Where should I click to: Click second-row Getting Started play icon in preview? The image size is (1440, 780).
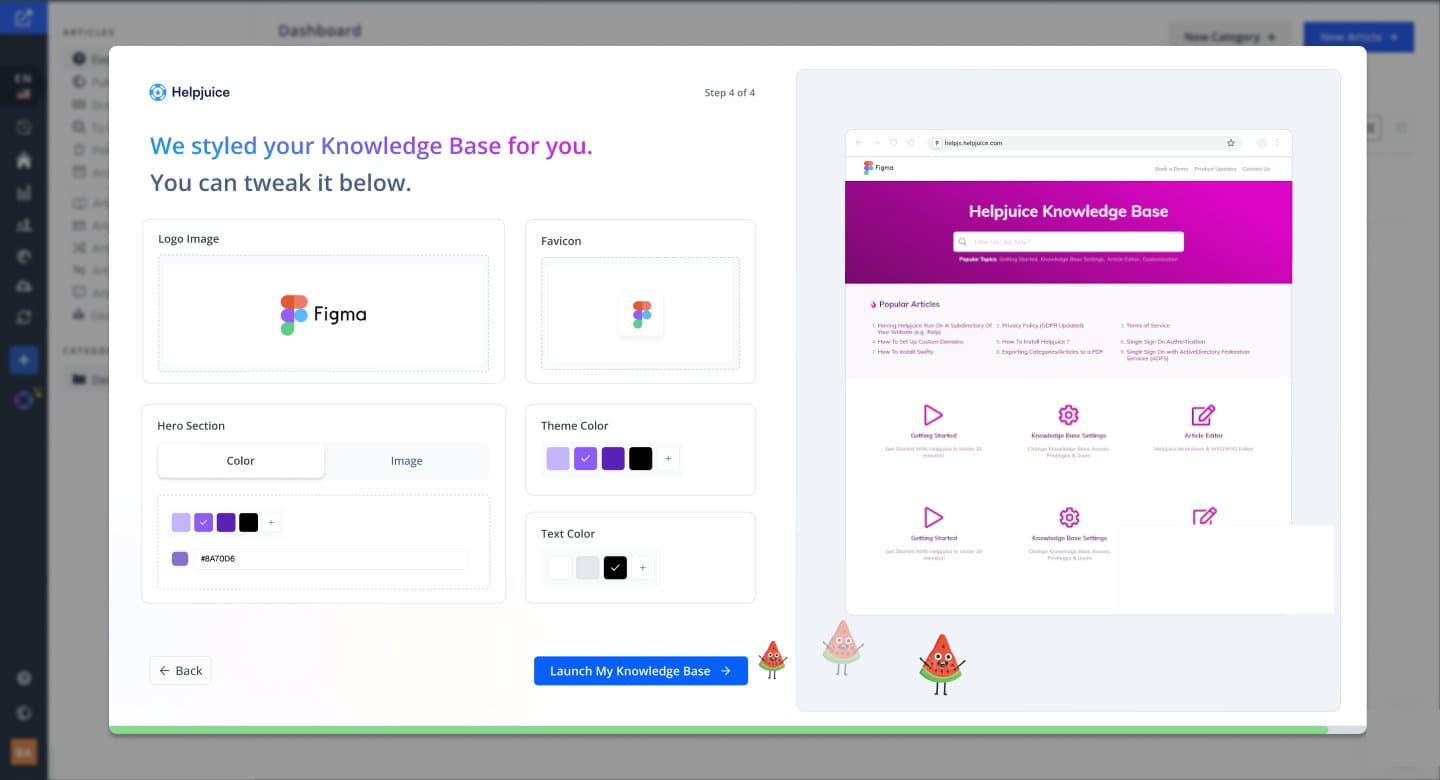pyautogui.click(x=933, y=517)
